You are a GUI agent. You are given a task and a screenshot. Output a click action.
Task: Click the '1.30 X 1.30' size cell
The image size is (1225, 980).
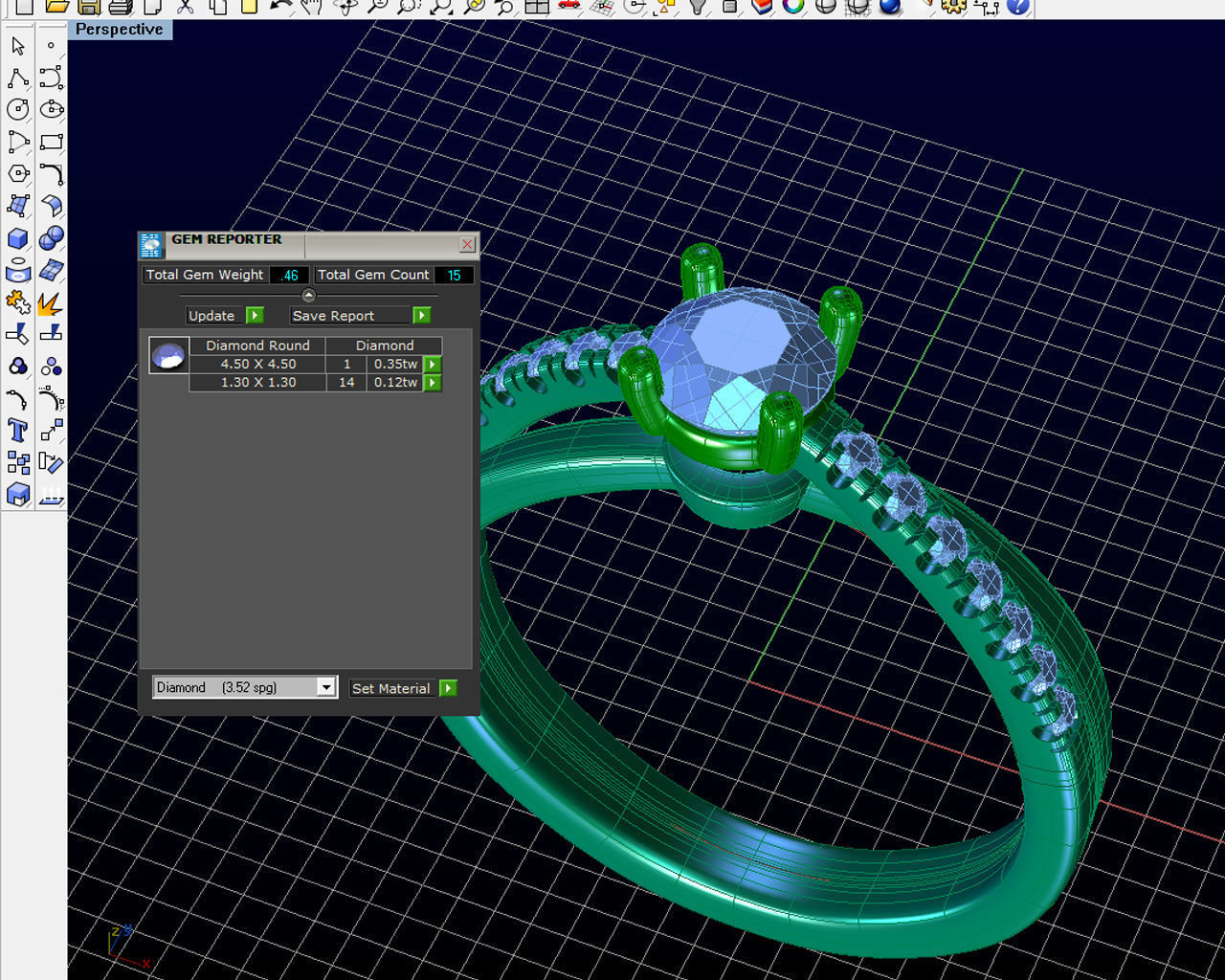point(257,383)
